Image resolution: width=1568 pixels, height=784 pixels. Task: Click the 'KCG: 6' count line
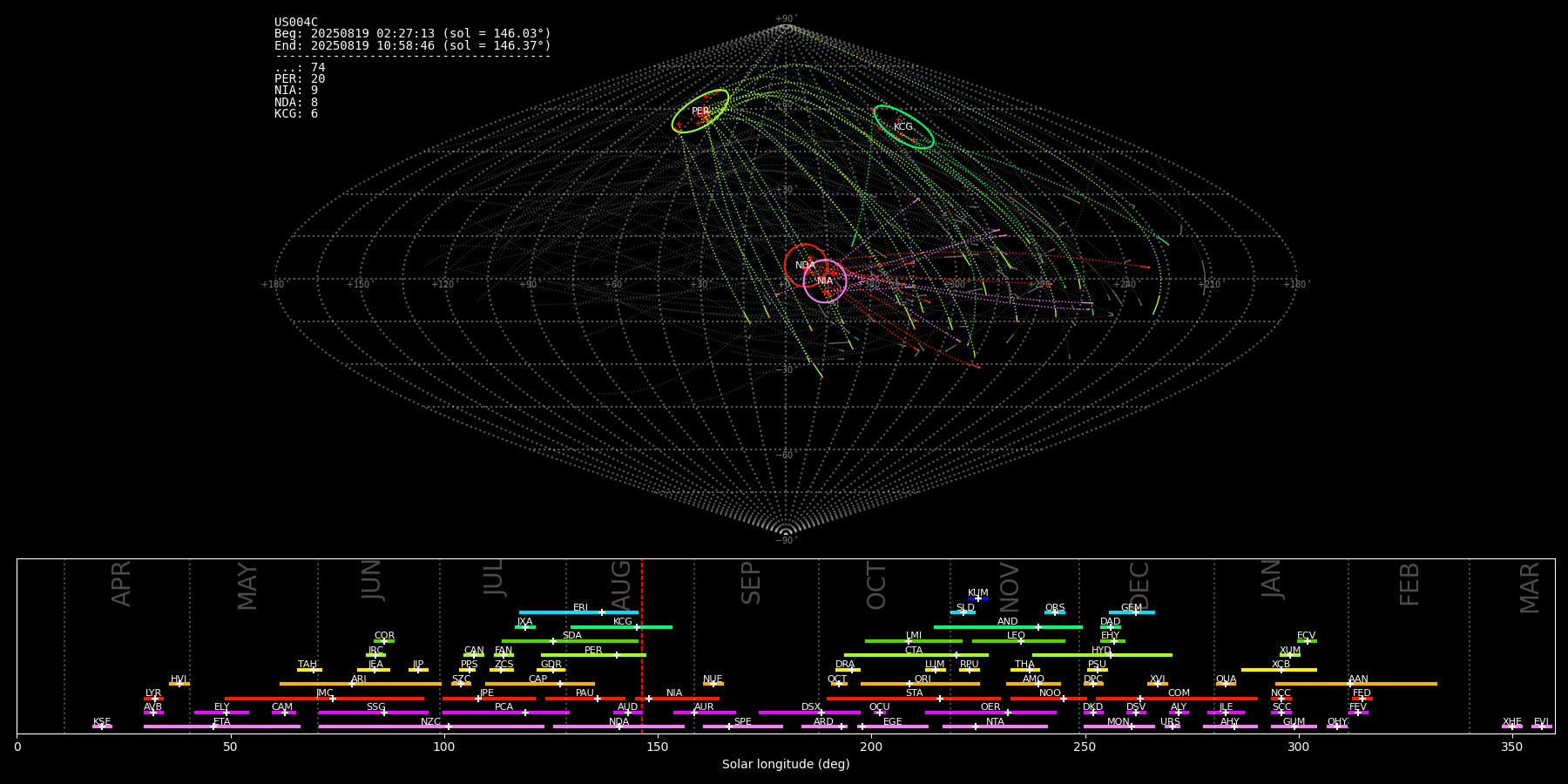coord(296,114)
